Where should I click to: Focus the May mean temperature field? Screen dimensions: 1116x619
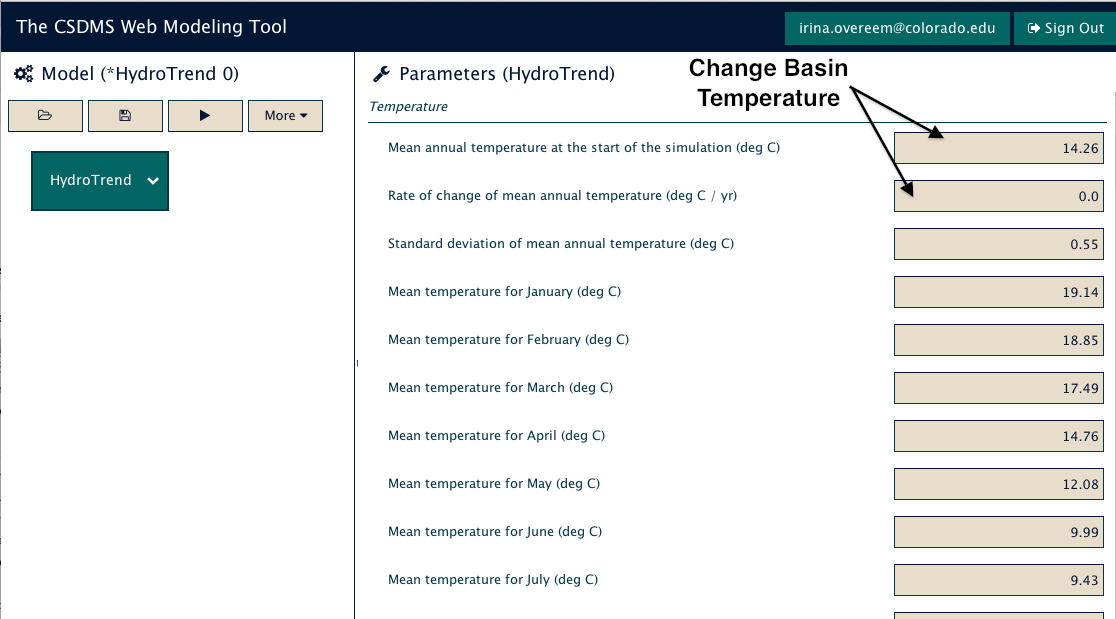click(x=999, y=484)
